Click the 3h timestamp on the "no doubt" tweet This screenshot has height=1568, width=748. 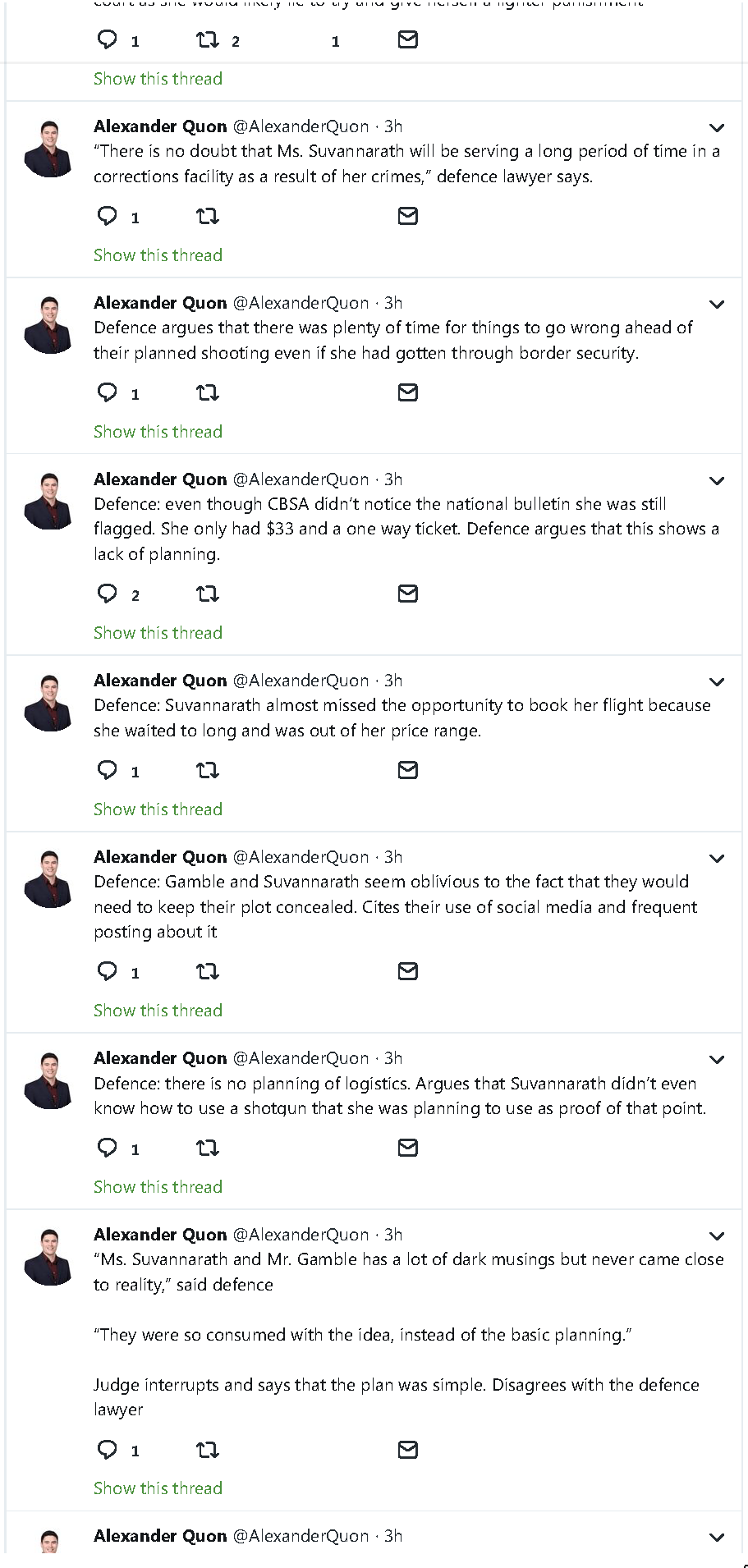(393, 126)
